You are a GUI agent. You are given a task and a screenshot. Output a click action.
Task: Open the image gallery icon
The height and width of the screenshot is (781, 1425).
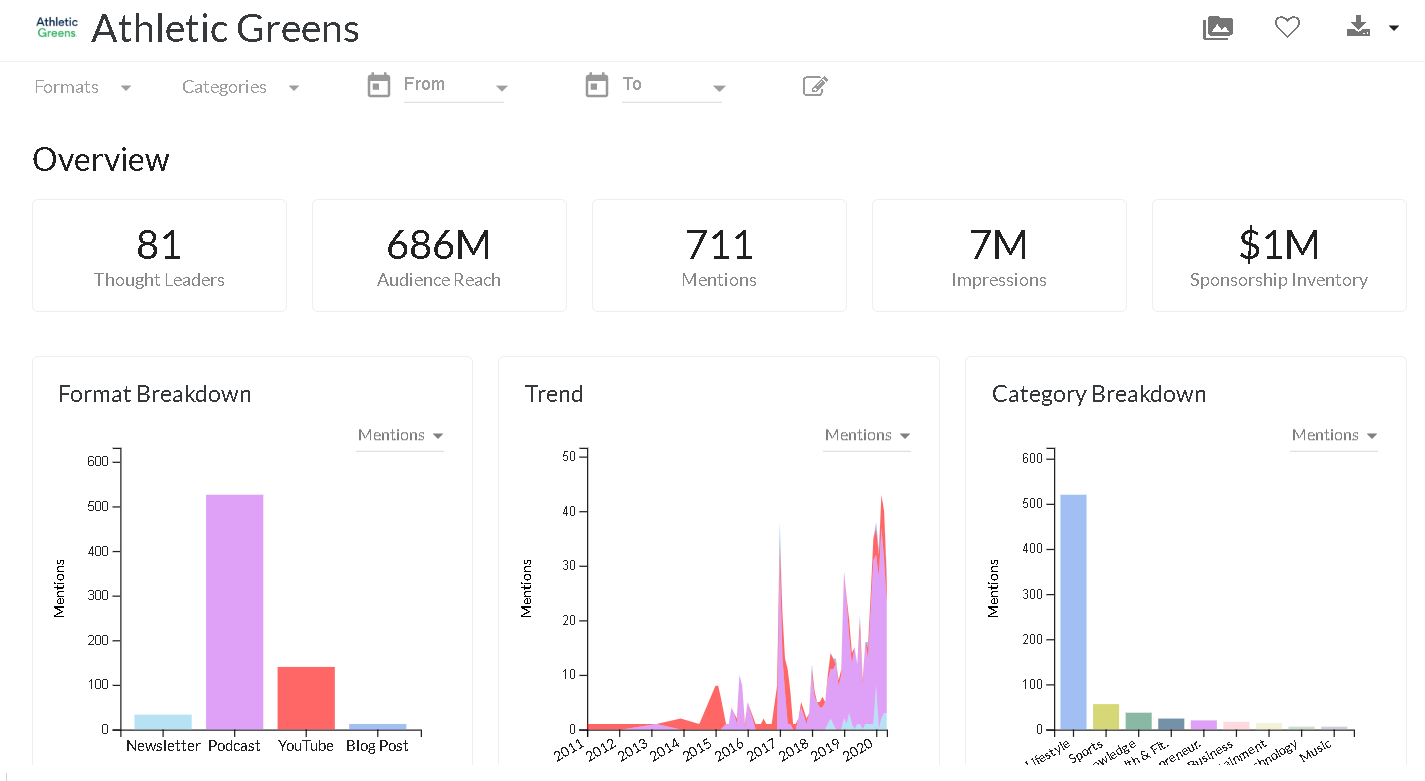tap(1217, 27)
